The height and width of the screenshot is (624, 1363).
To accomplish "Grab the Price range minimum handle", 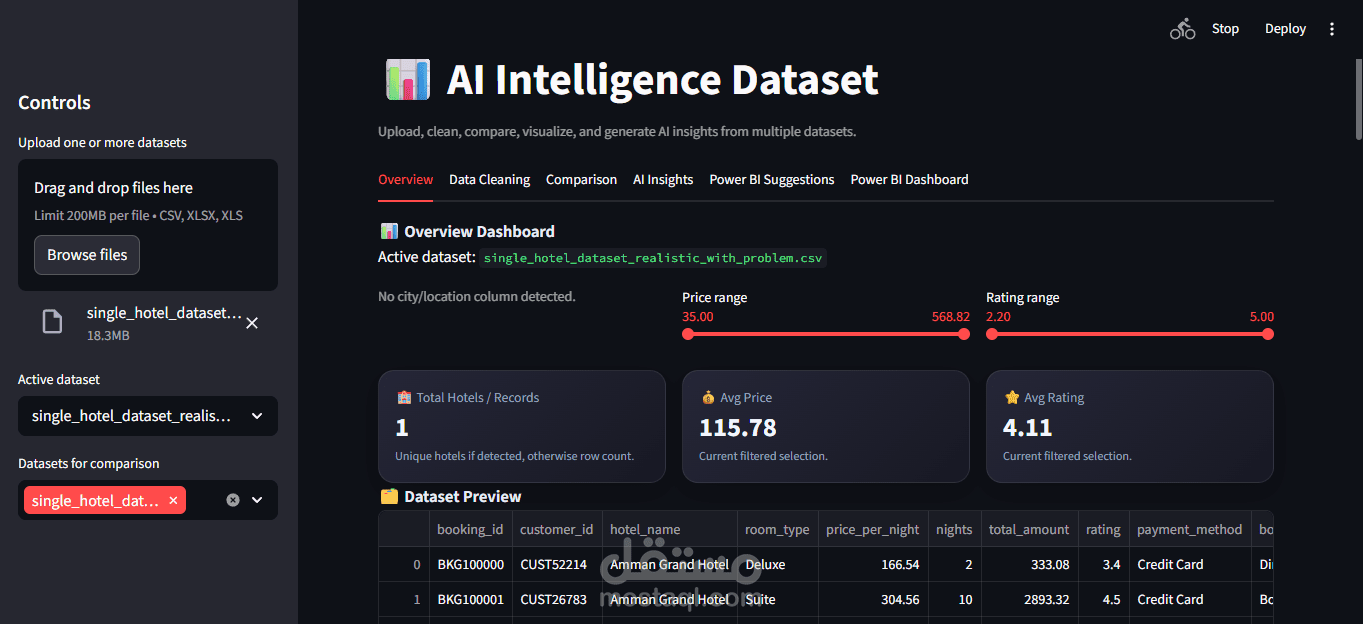I will 688,334.
